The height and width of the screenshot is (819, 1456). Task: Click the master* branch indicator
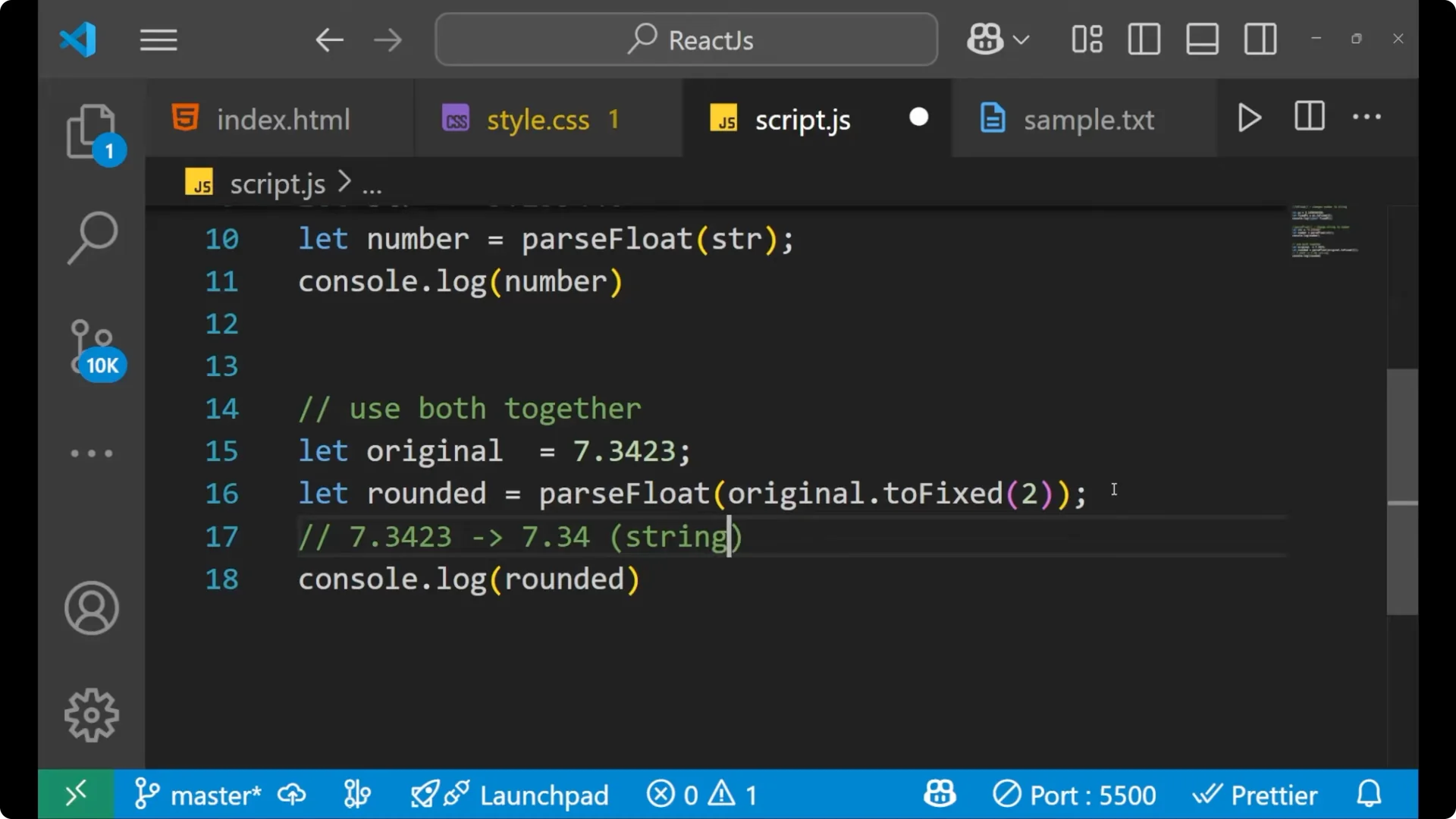(x=216, y=794)
